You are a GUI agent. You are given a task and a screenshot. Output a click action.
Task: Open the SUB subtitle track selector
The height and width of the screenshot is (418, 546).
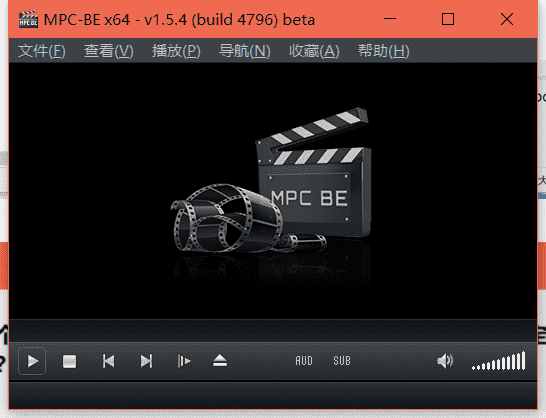click(x=342, y=361)
